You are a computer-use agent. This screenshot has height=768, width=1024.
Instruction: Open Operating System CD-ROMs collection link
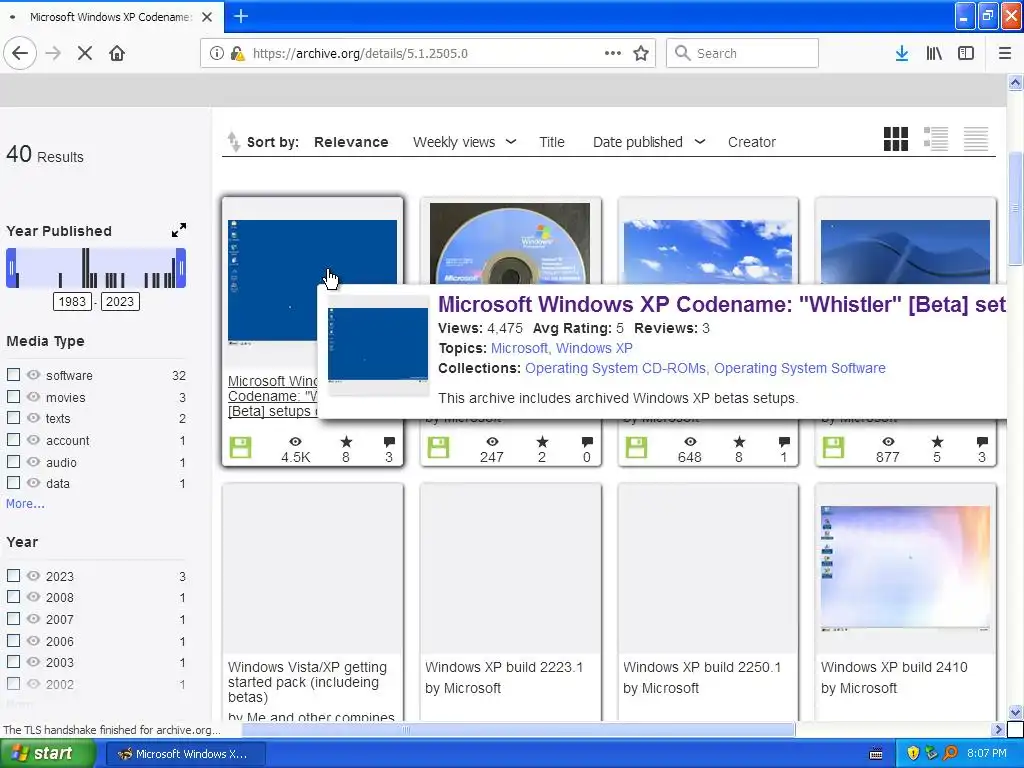click(x=615, y=368)
